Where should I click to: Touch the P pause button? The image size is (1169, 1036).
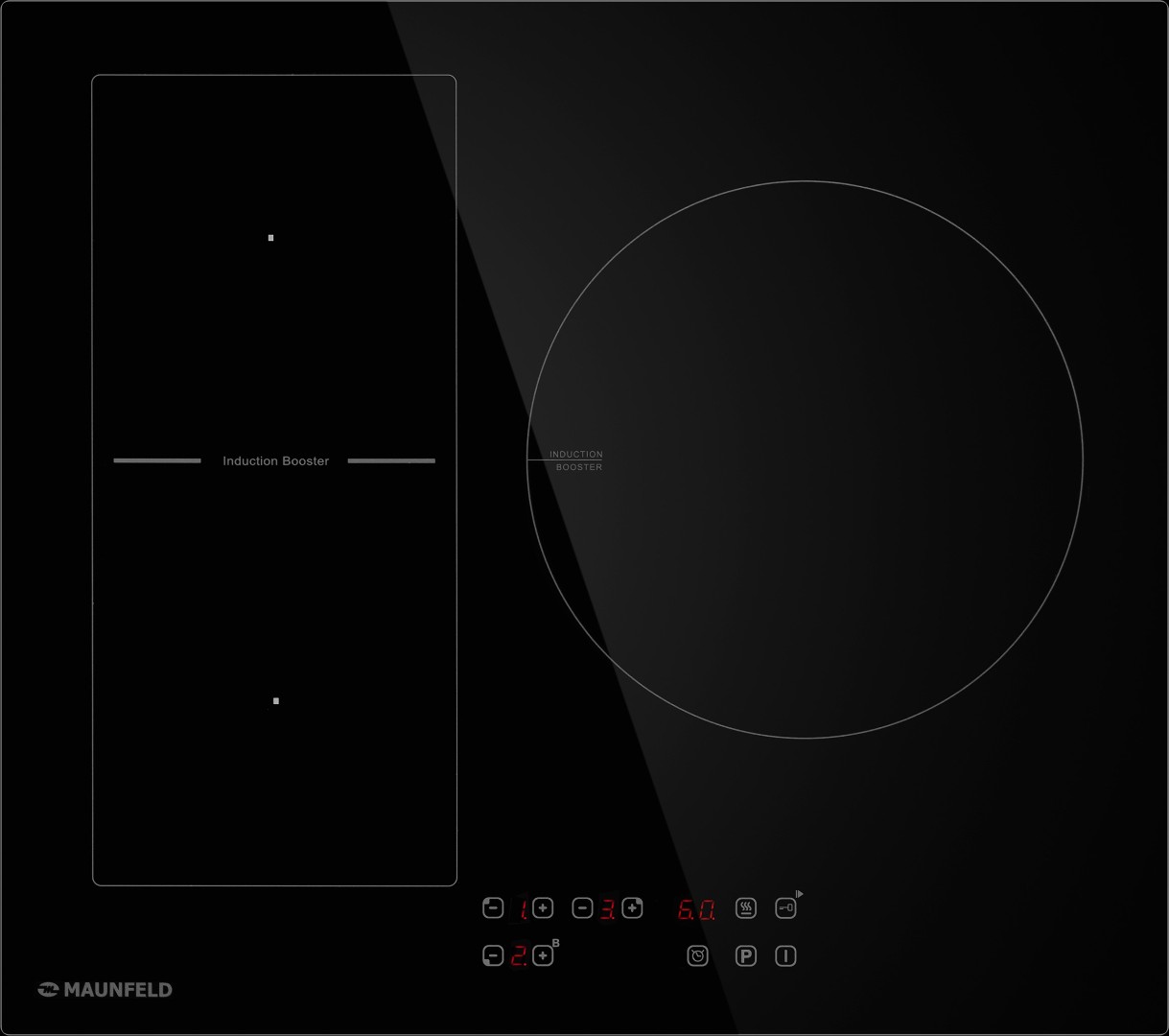click(745, 955)
